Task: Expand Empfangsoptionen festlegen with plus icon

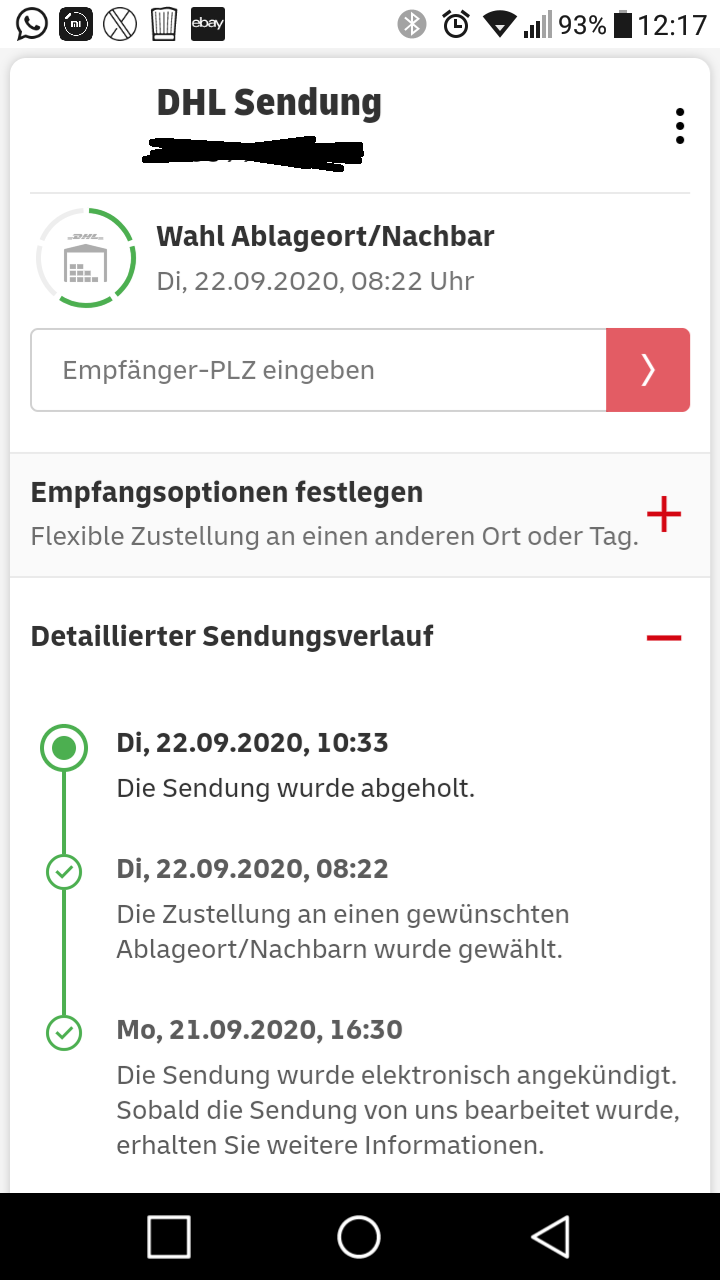Action: click(x=664, y=515)
